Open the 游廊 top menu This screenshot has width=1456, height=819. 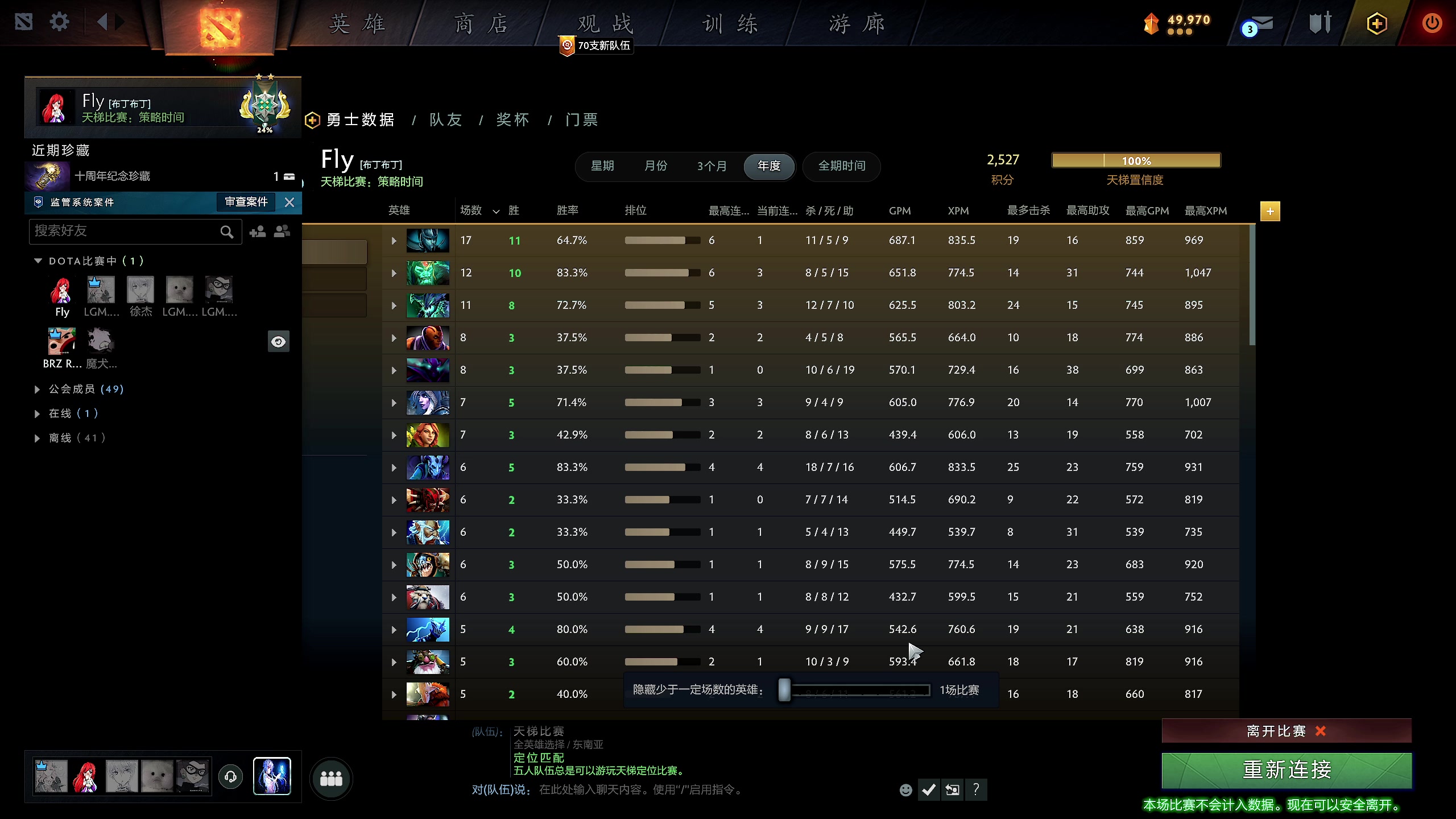(857, 24)
